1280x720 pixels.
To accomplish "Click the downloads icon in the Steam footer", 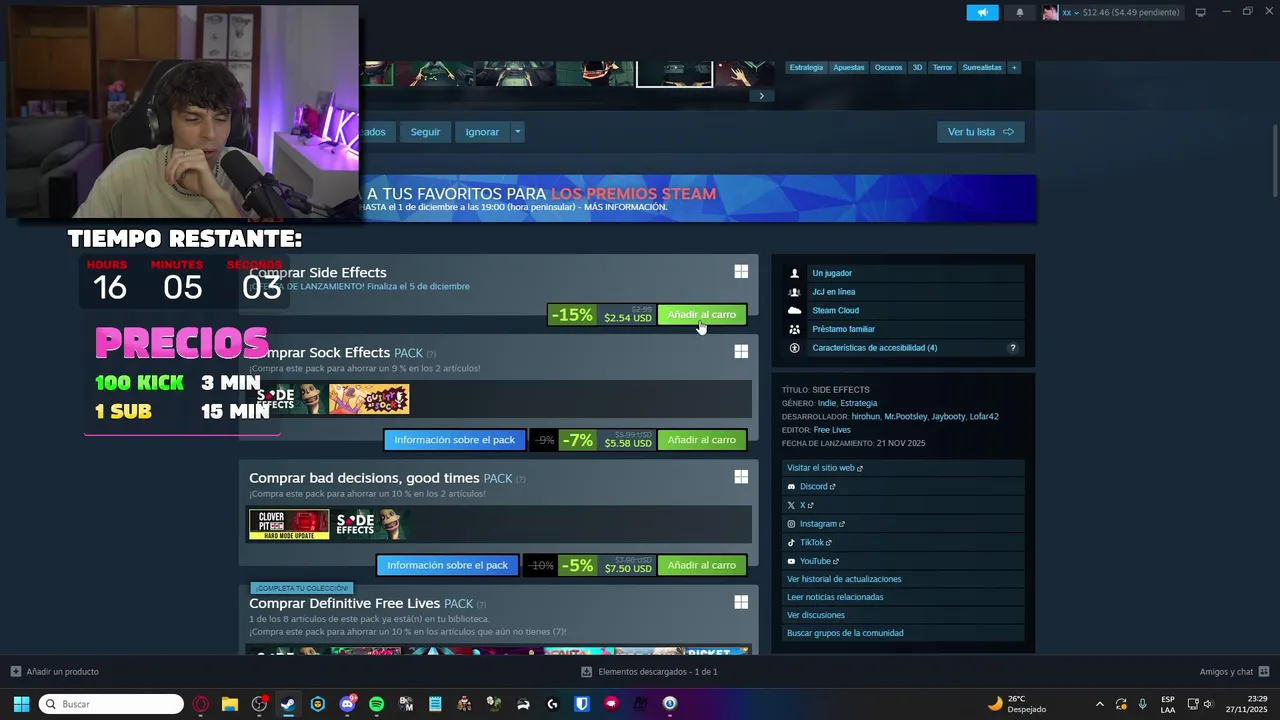I will pyautogui.click(x=587, y=672).
